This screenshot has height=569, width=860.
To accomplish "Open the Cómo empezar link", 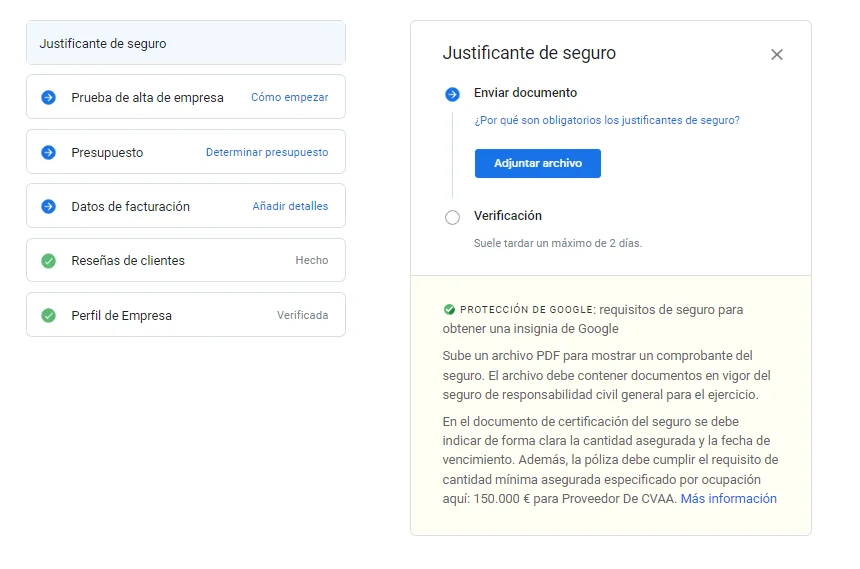I will pos(289,98).
